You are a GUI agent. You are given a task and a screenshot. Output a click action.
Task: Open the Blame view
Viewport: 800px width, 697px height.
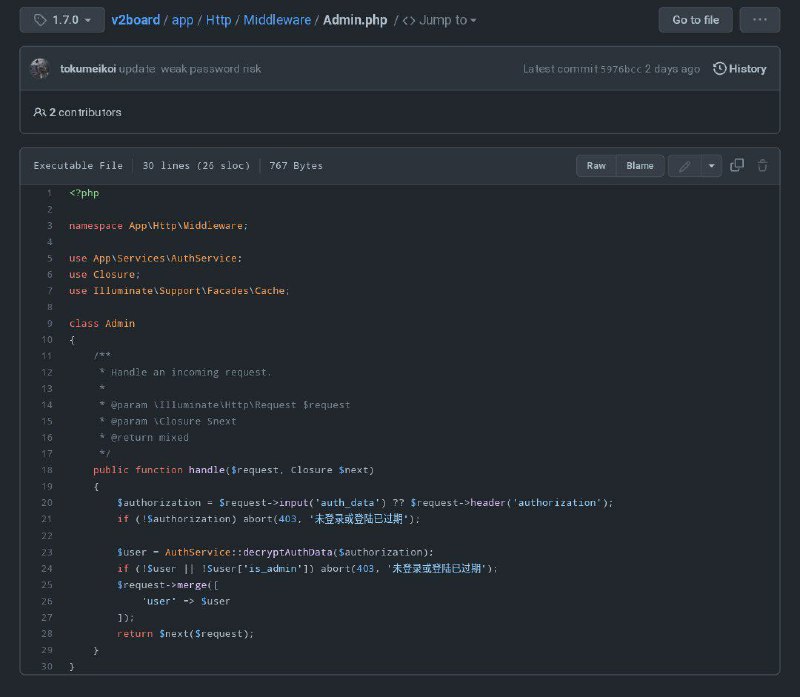pyautogui.click(x=640, y=166)
